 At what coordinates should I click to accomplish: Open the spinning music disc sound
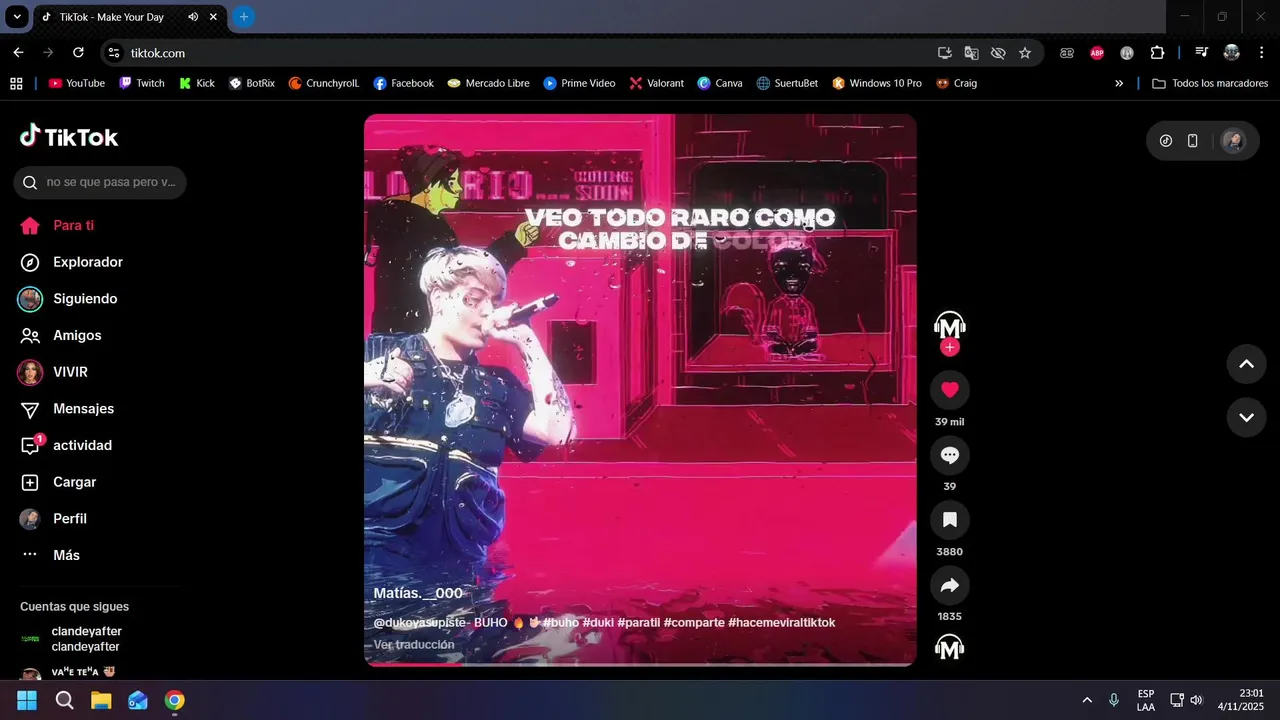pyautogui.click(x=950, y=648)
